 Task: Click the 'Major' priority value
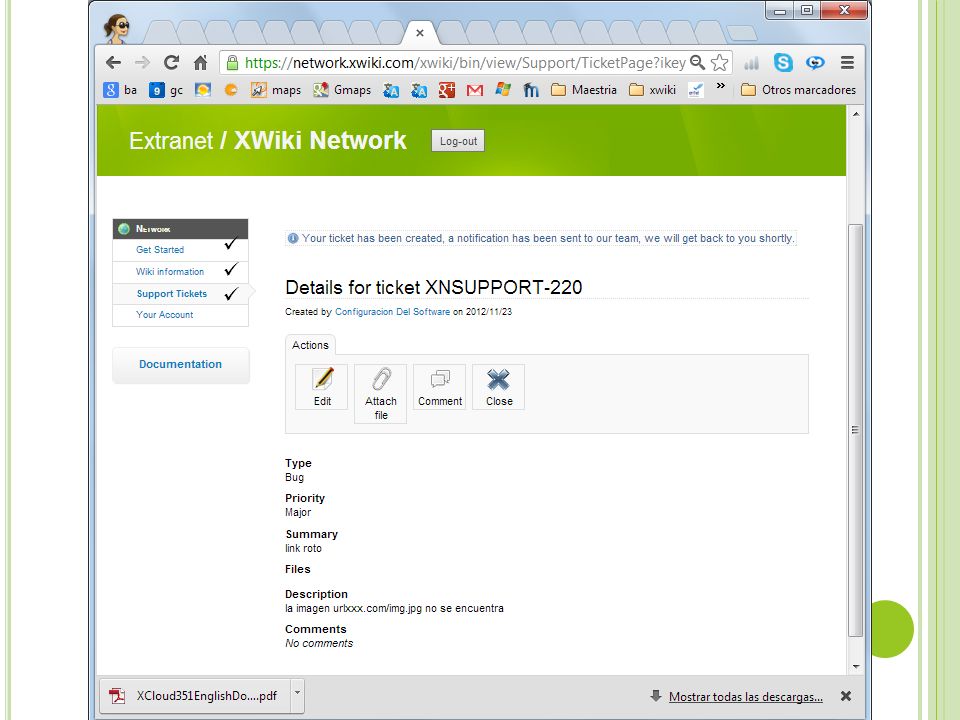(298, 512)
